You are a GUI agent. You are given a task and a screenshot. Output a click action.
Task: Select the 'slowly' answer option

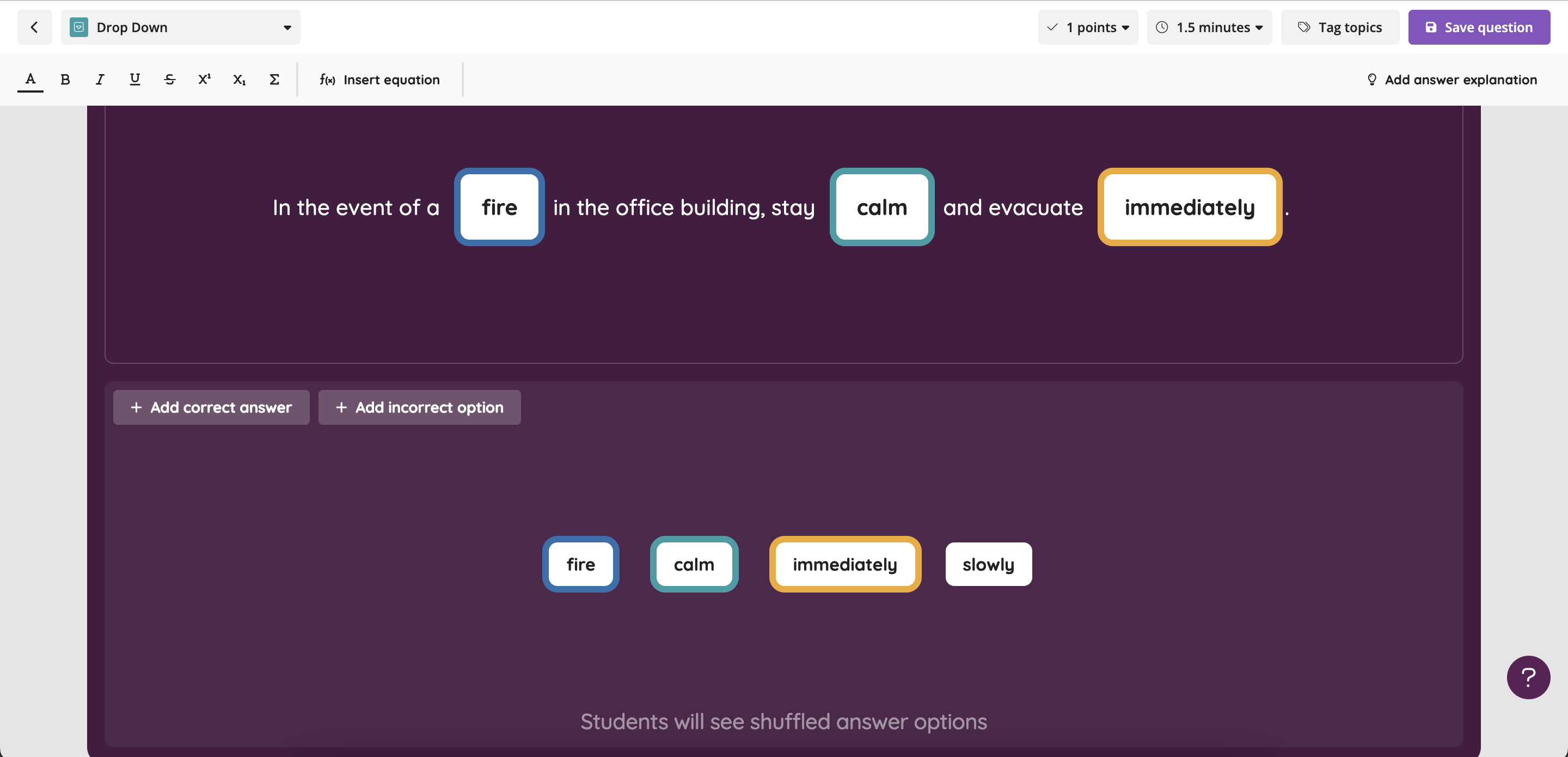[x=988, y=564]
